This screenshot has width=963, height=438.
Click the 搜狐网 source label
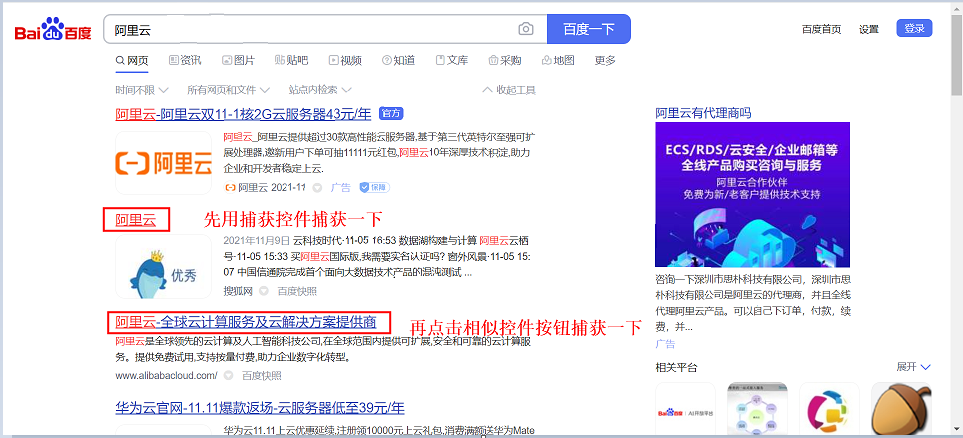[x=238, y=291]
